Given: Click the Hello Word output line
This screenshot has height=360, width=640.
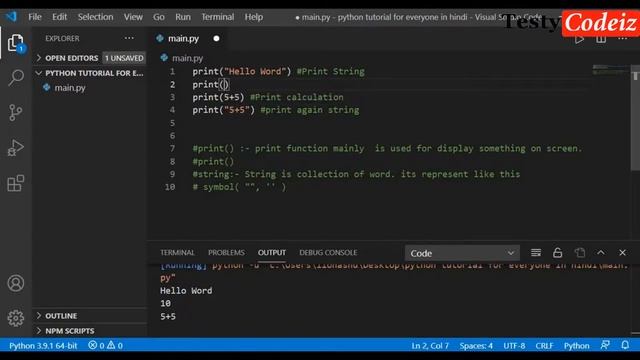Looking at the screenshot, I should (x=186, y=291).
